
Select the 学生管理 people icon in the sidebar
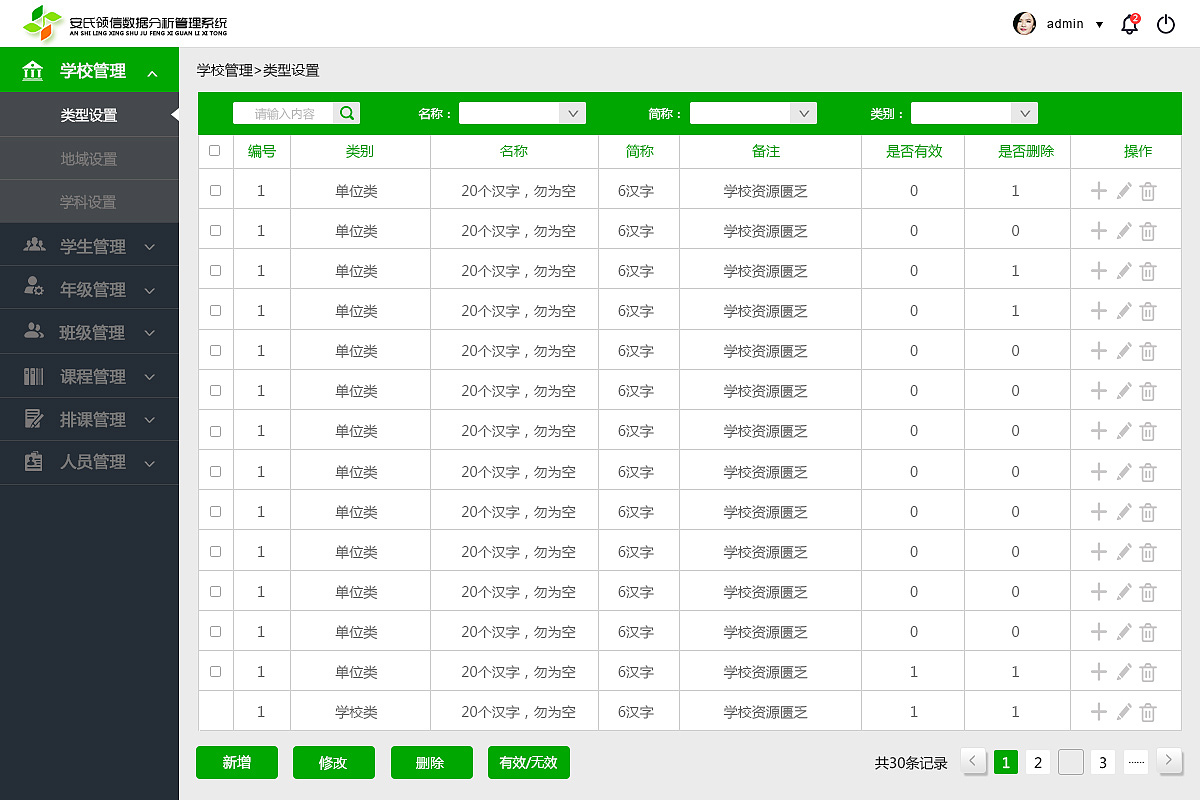click(32, 244)
